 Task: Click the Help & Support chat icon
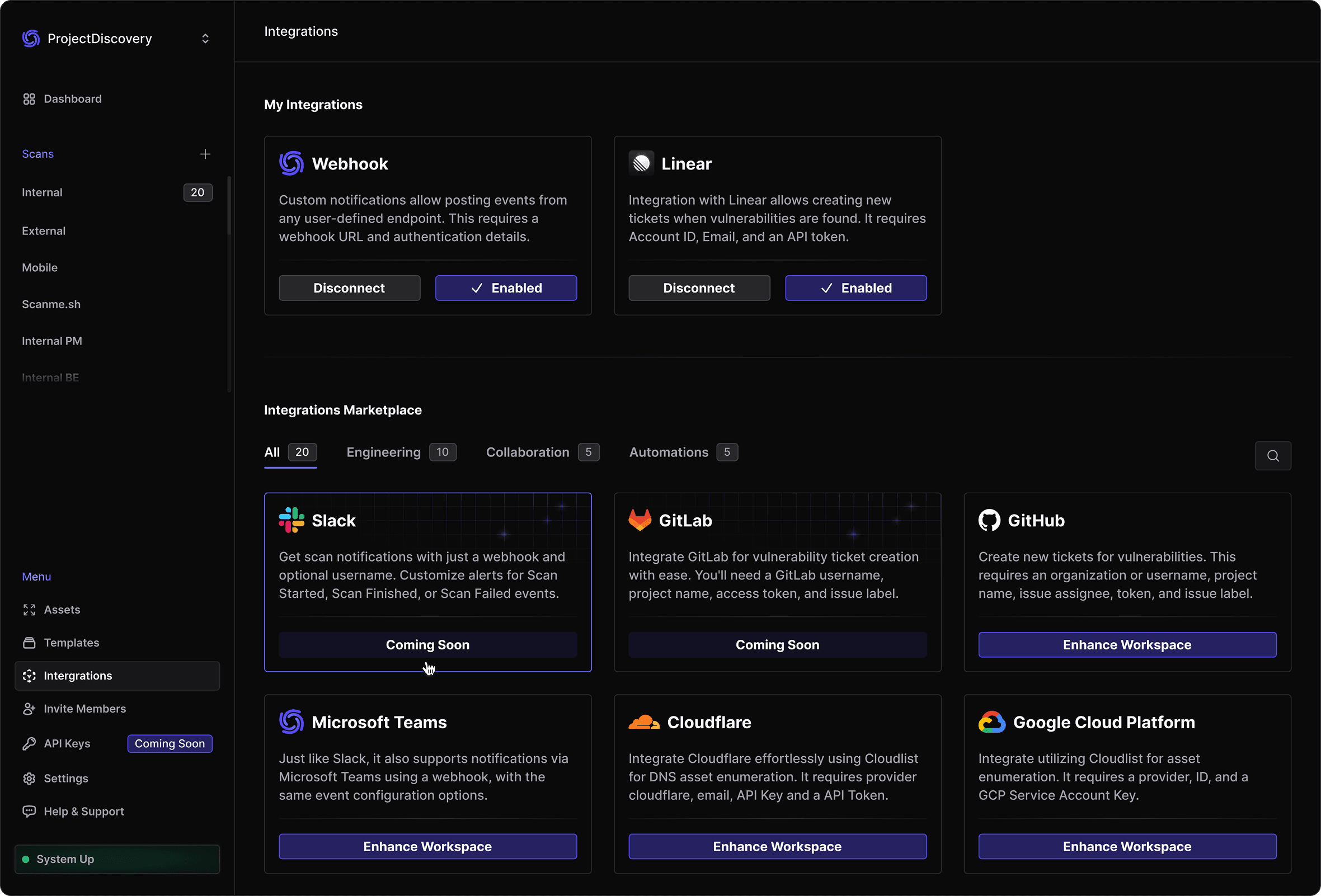(29, 812)
